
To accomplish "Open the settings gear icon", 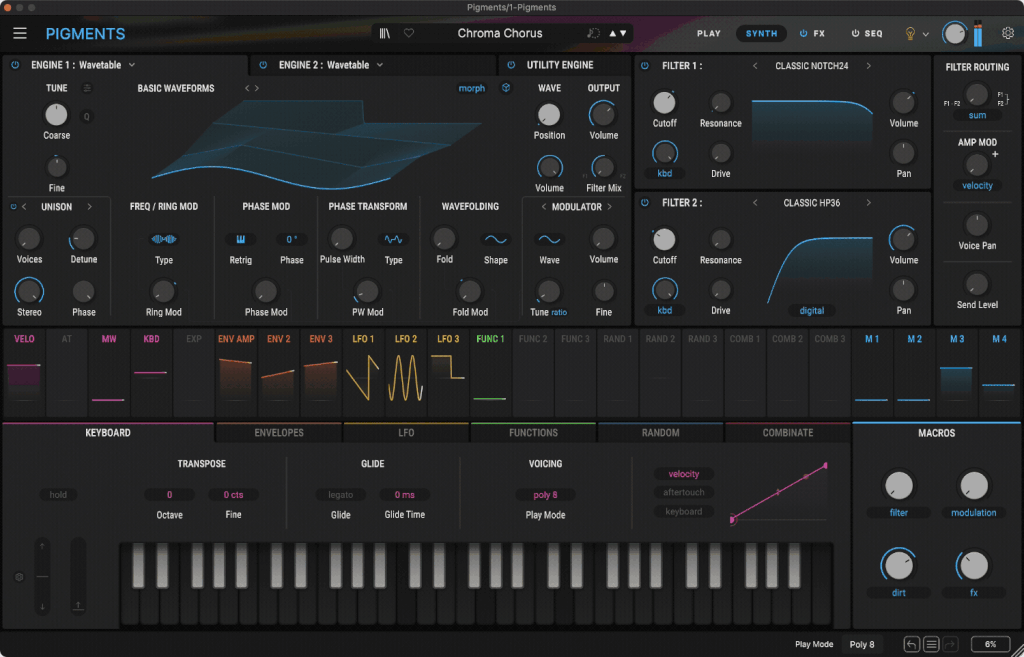I will point(1008,33).
